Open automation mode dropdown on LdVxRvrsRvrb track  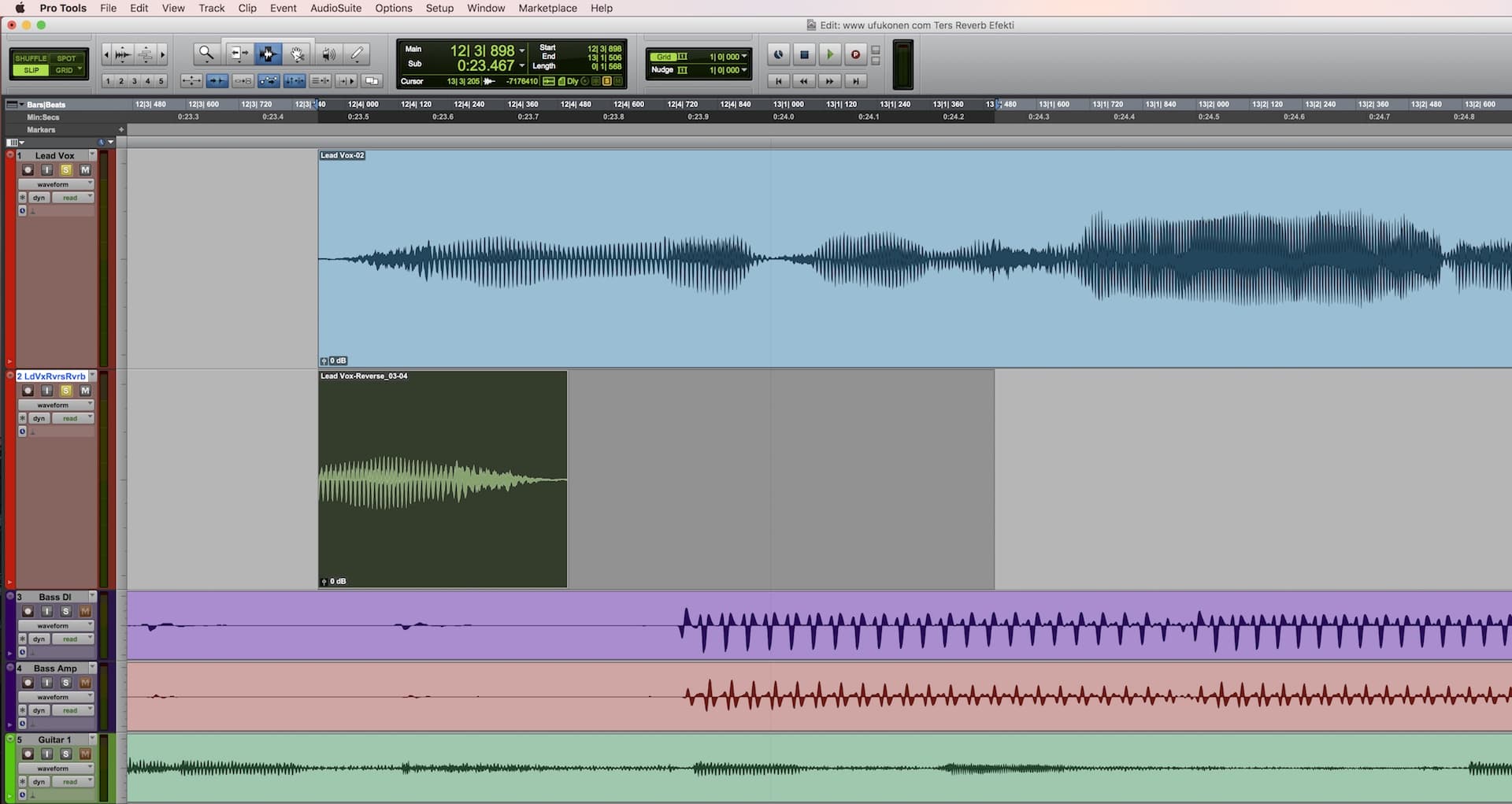pos(72,418)
